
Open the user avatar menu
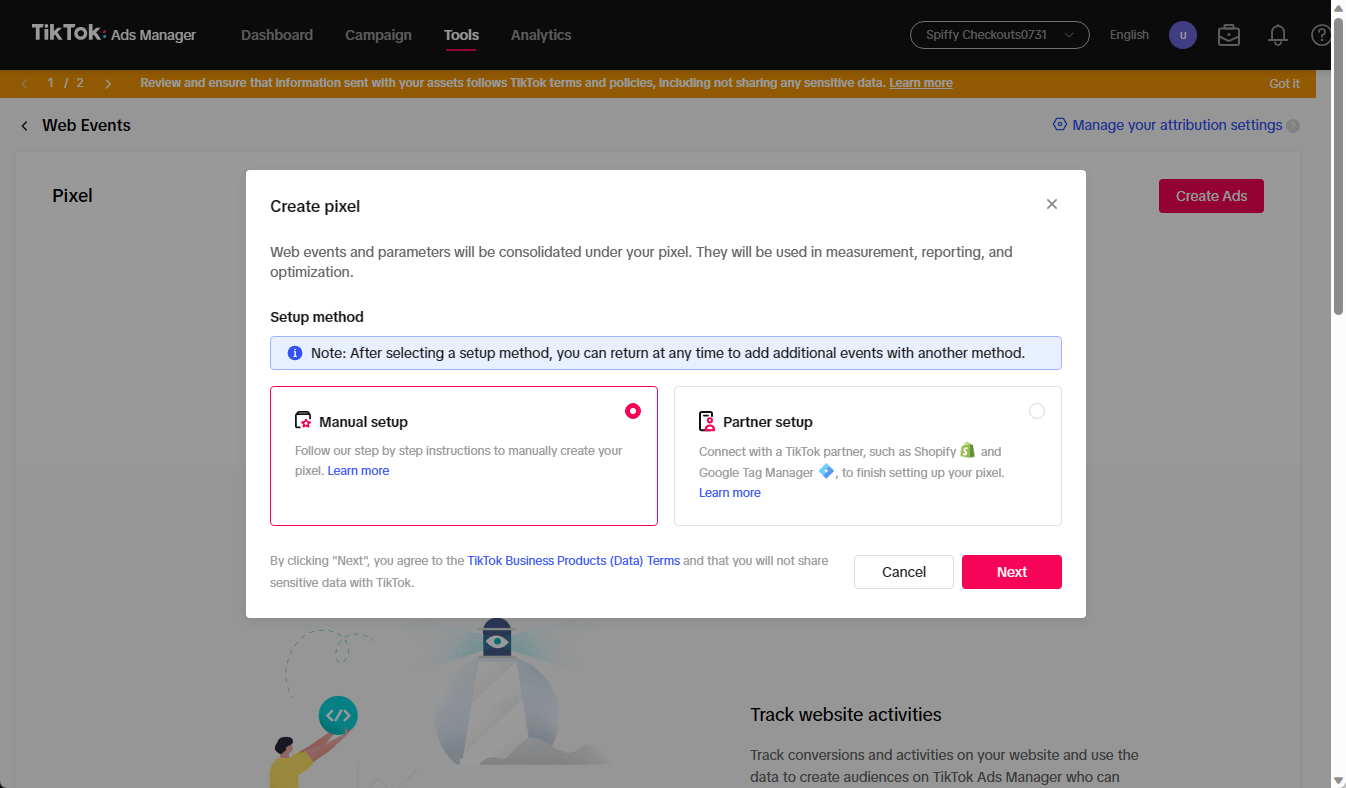pos(1183,35)
